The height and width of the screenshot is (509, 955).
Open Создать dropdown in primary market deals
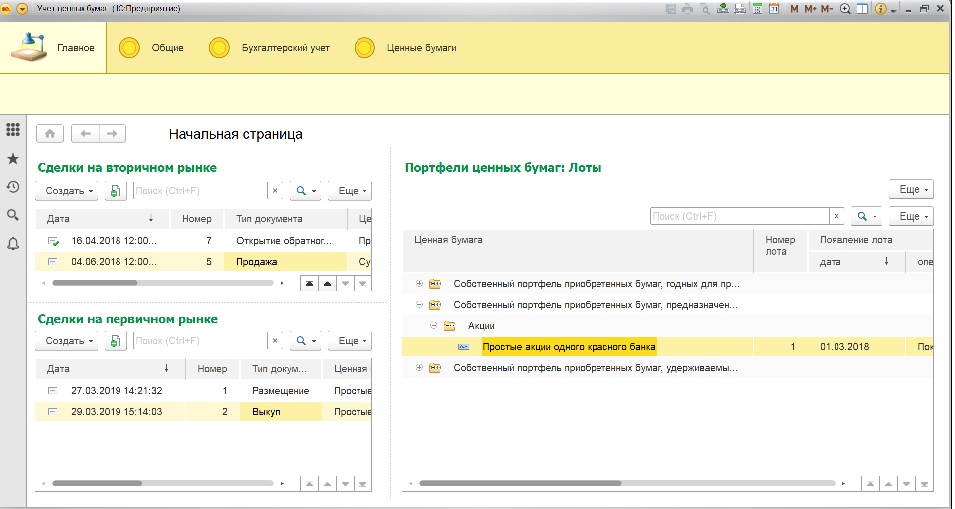pyautogui.click(x=69, y=341)
